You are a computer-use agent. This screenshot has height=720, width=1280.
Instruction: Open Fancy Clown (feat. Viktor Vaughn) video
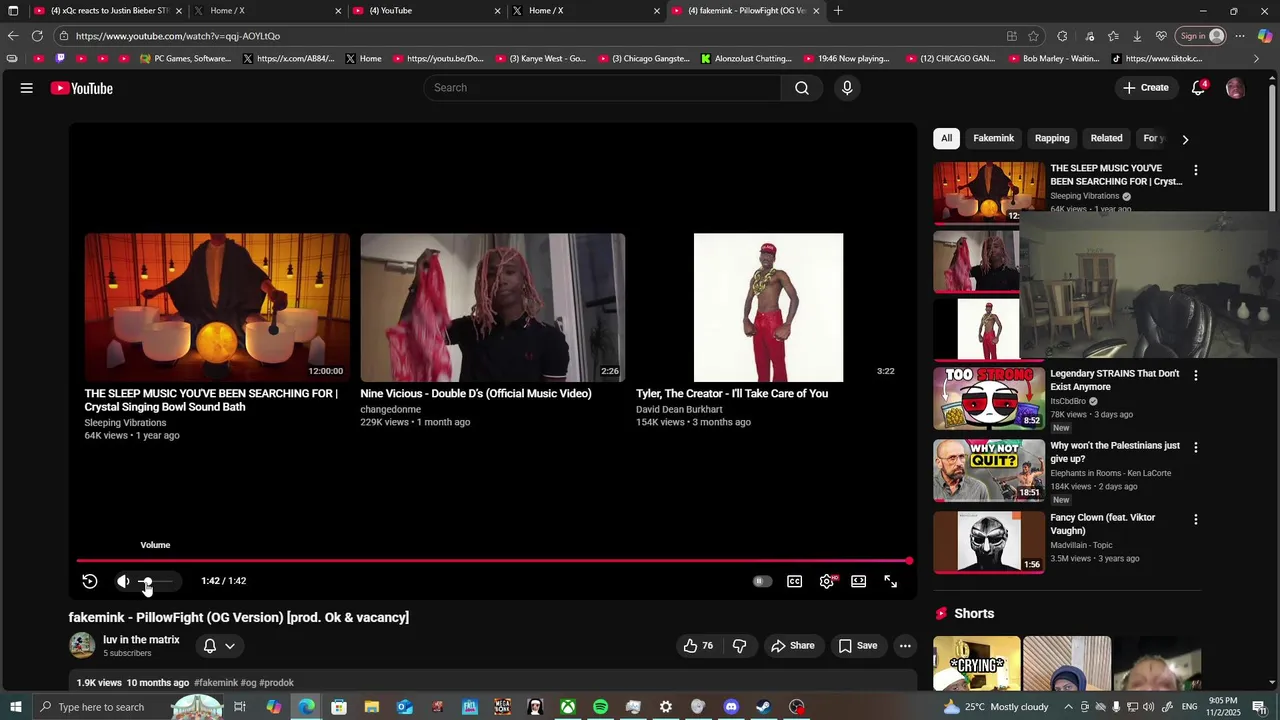point(1102,524)
